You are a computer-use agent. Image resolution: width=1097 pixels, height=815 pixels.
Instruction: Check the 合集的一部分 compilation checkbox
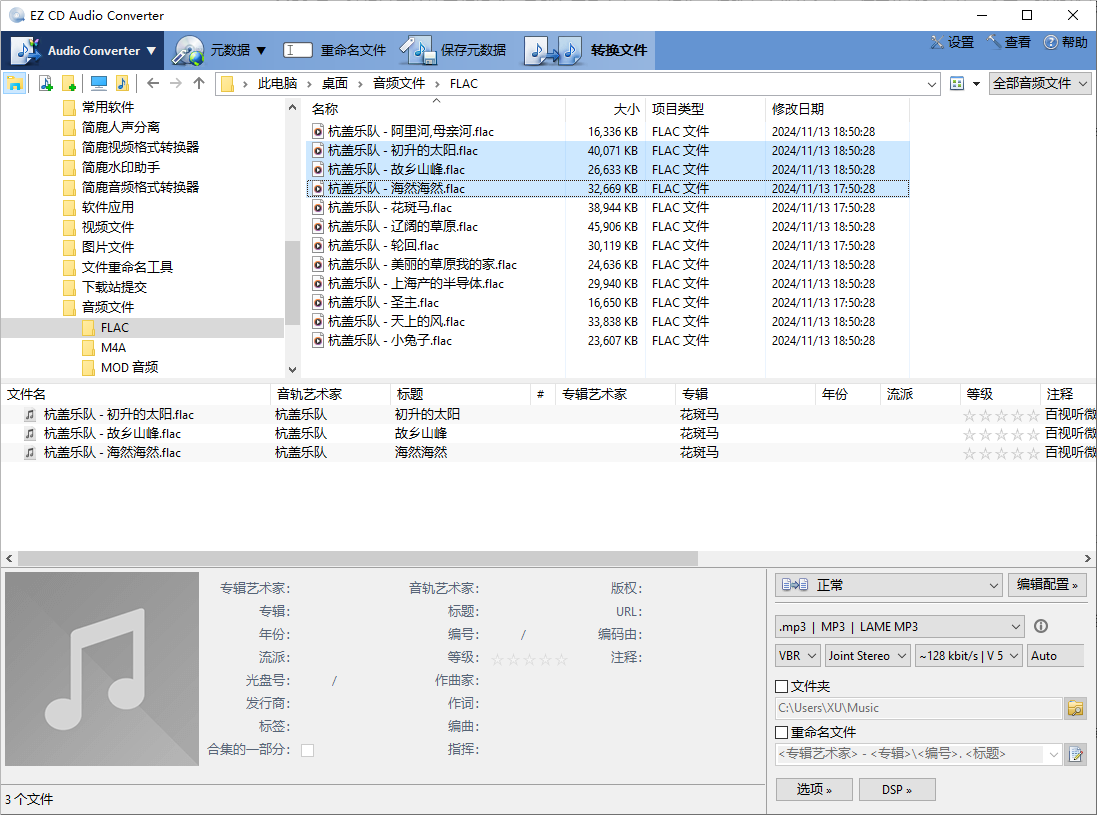click(x=310, y=749)
